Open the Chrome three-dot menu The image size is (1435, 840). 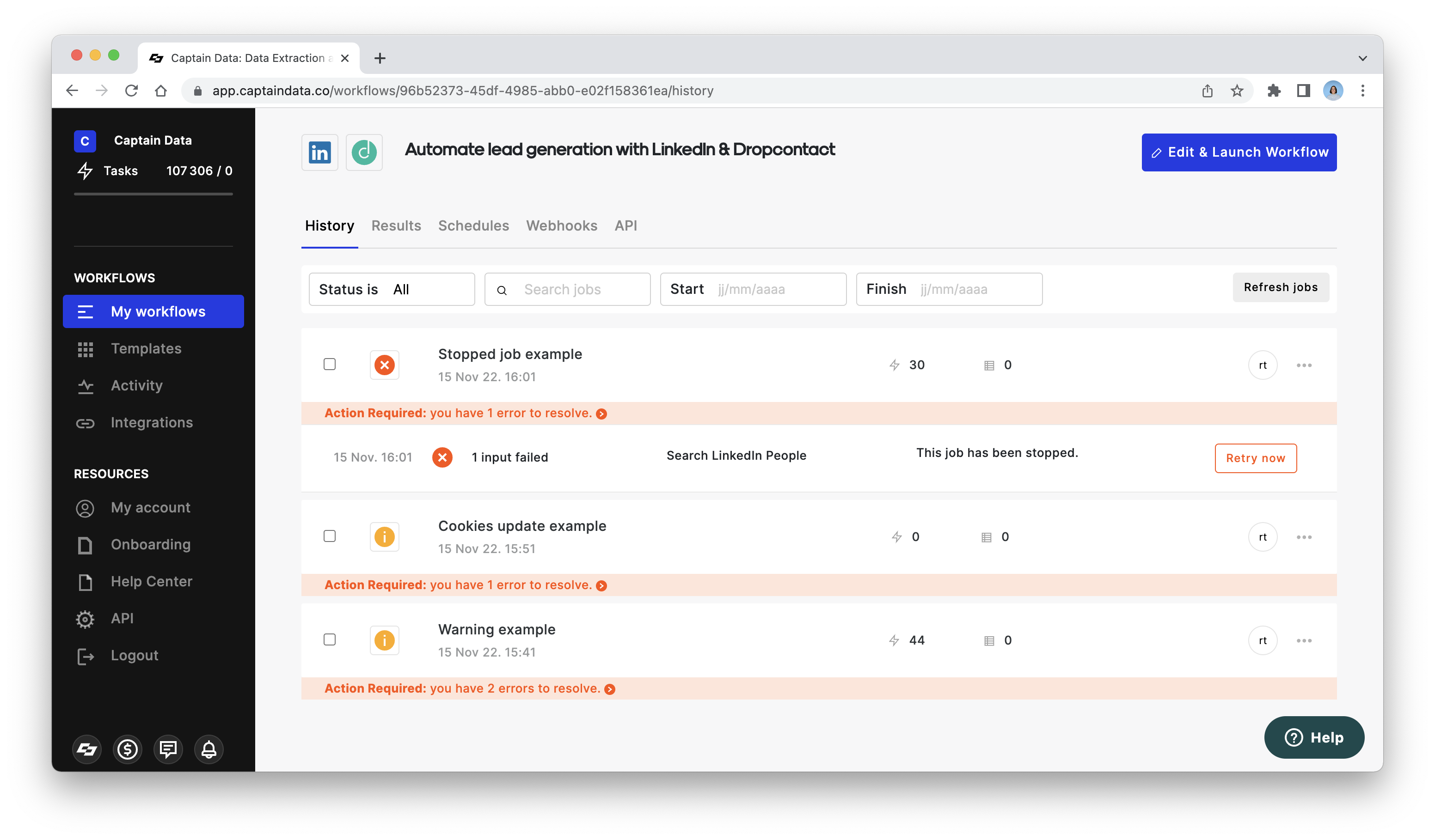[x=1363, y=91]
